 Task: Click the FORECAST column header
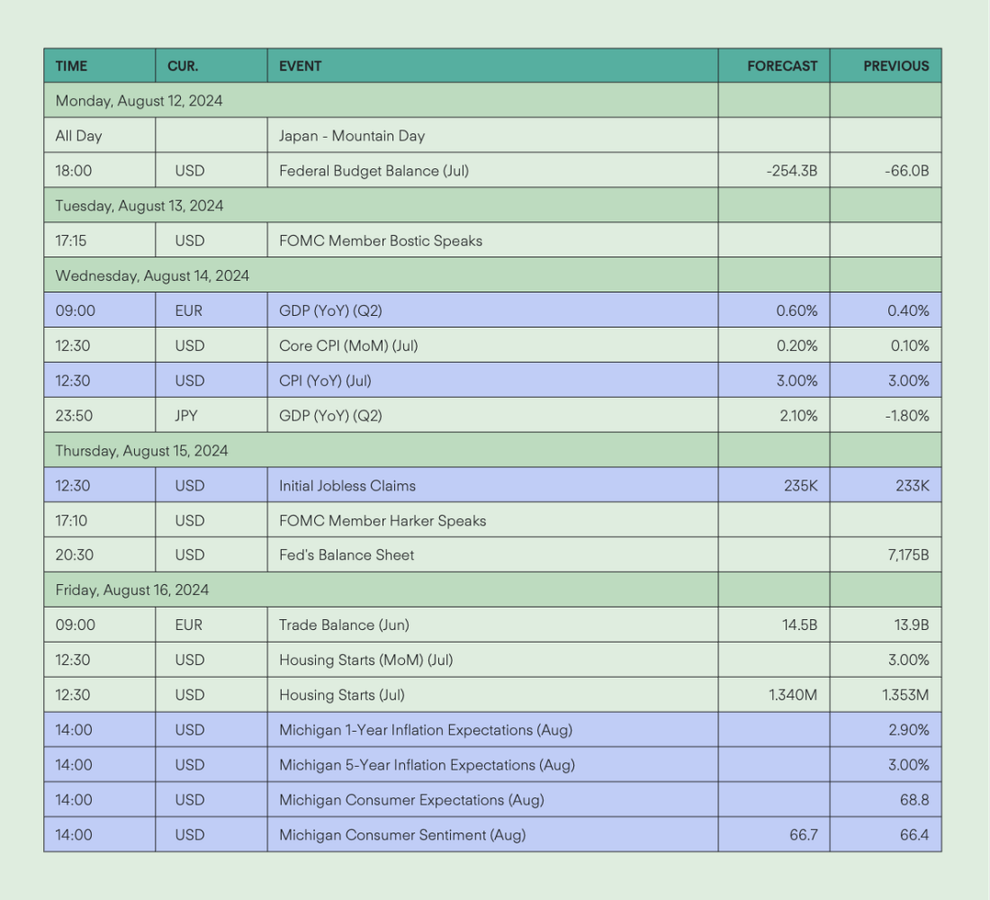click(782, 66)
